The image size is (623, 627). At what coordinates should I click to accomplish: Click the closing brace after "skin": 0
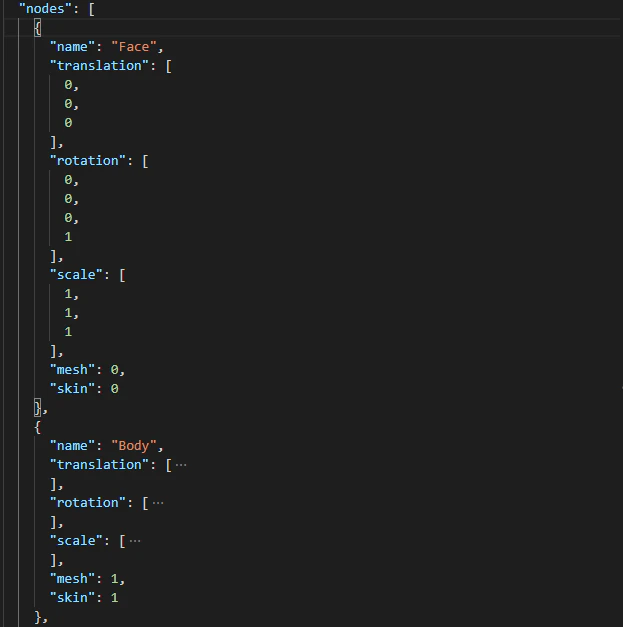(38, 408)
